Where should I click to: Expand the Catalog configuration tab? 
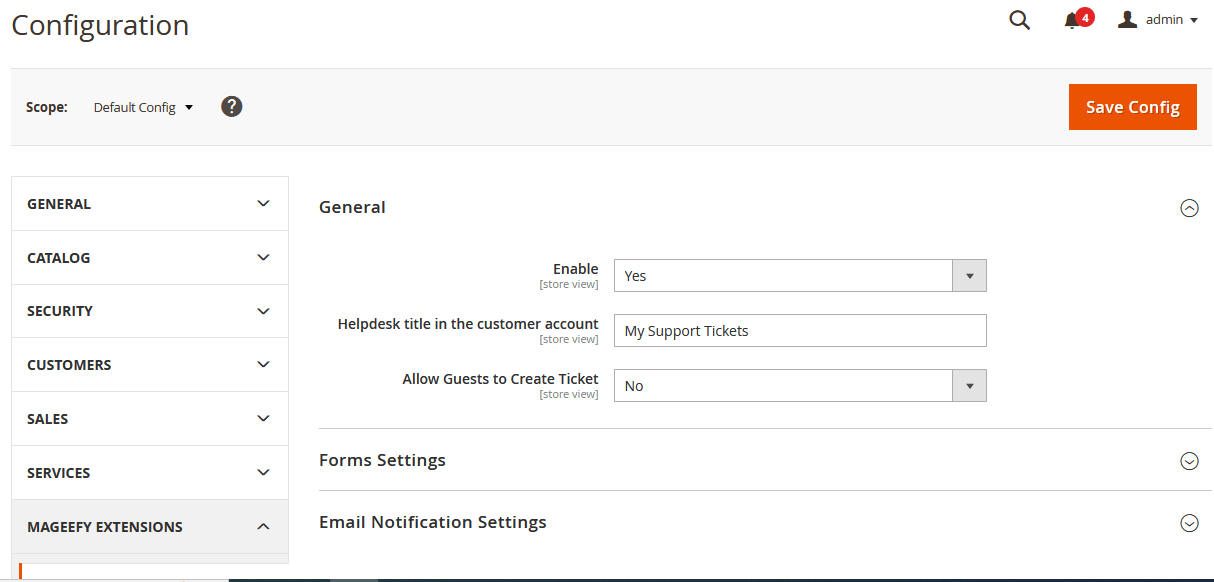click(x=150, y=258)
